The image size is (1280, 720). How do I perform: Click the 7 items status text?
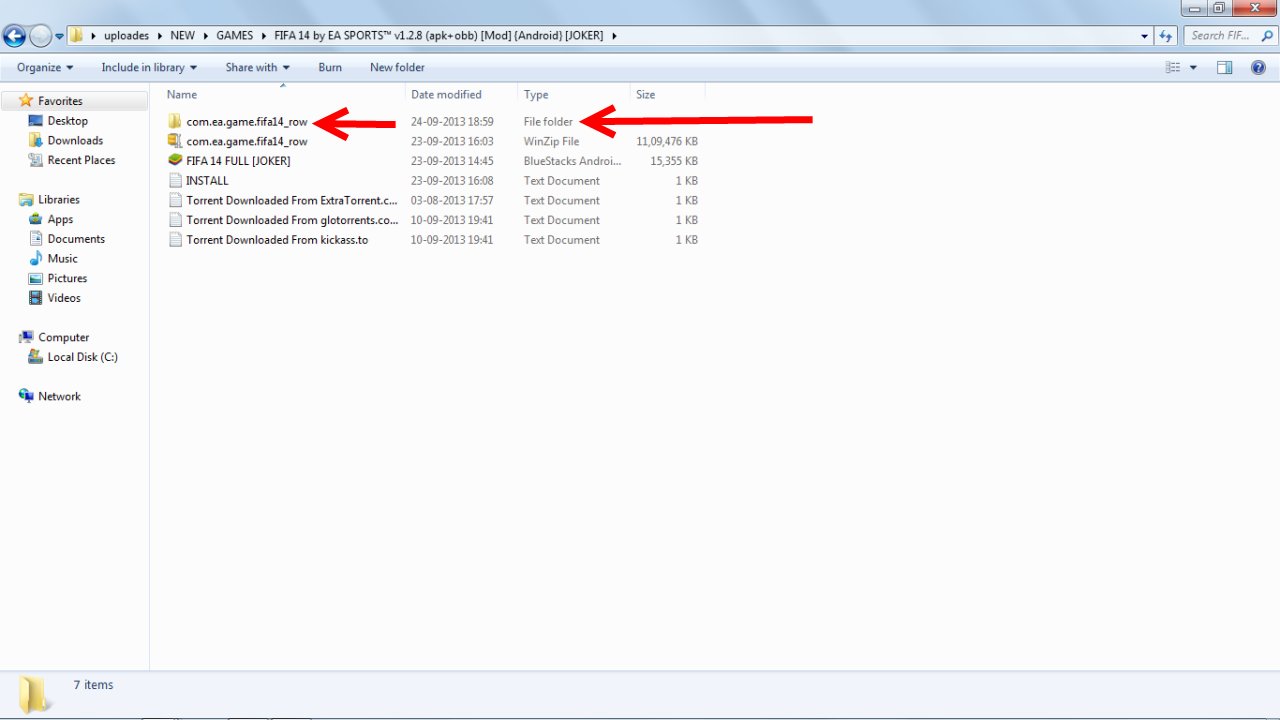(93, 685)
